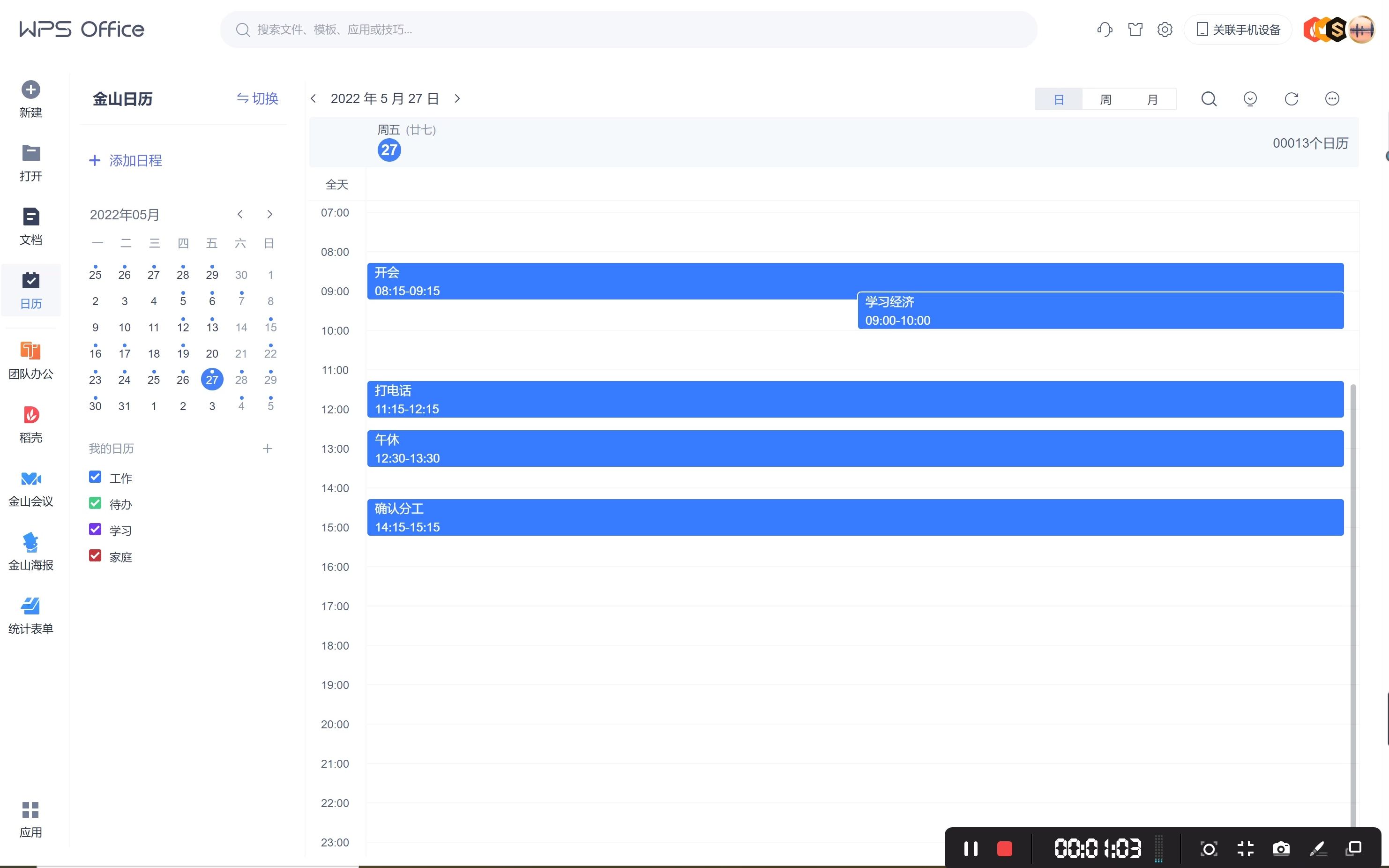This screenshot has width=1389, height=868.
Task: Expand 我的日历 with the plus button
Action: [268, 449]
